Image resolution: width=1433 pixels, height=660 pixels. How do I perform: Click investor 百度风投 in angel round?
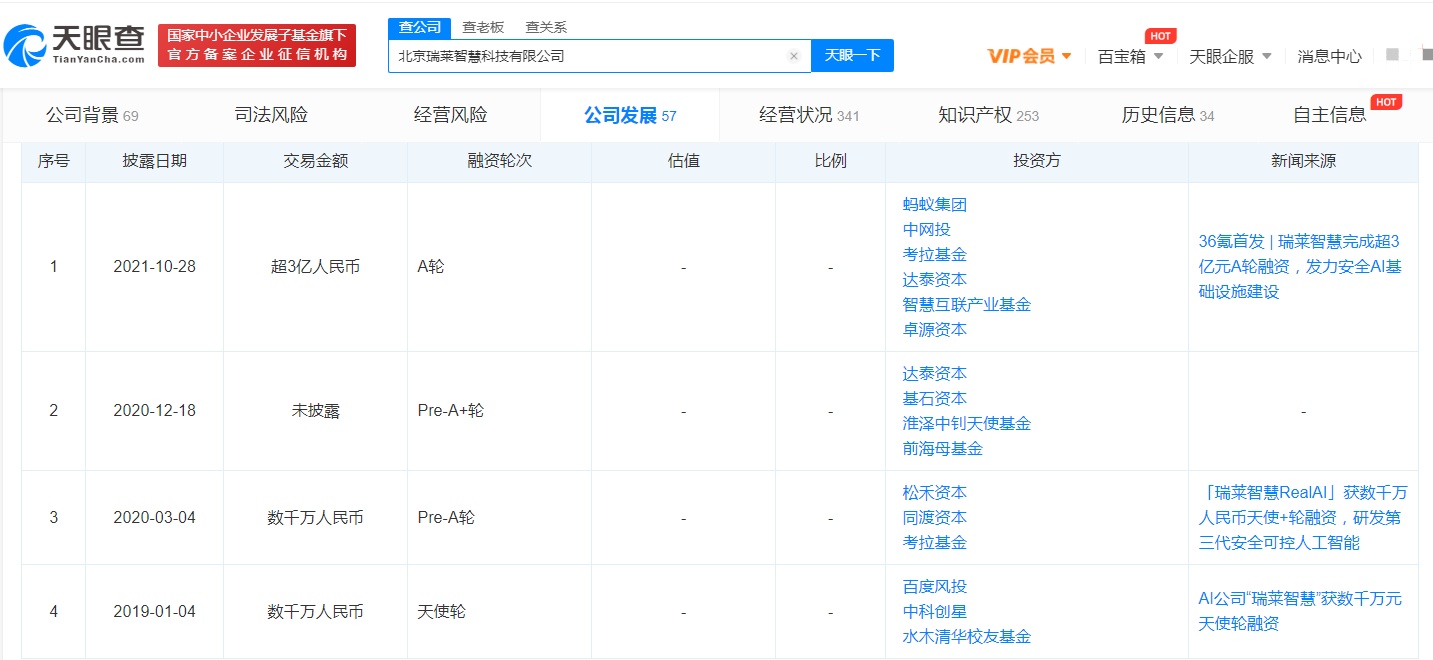point(934,587)
